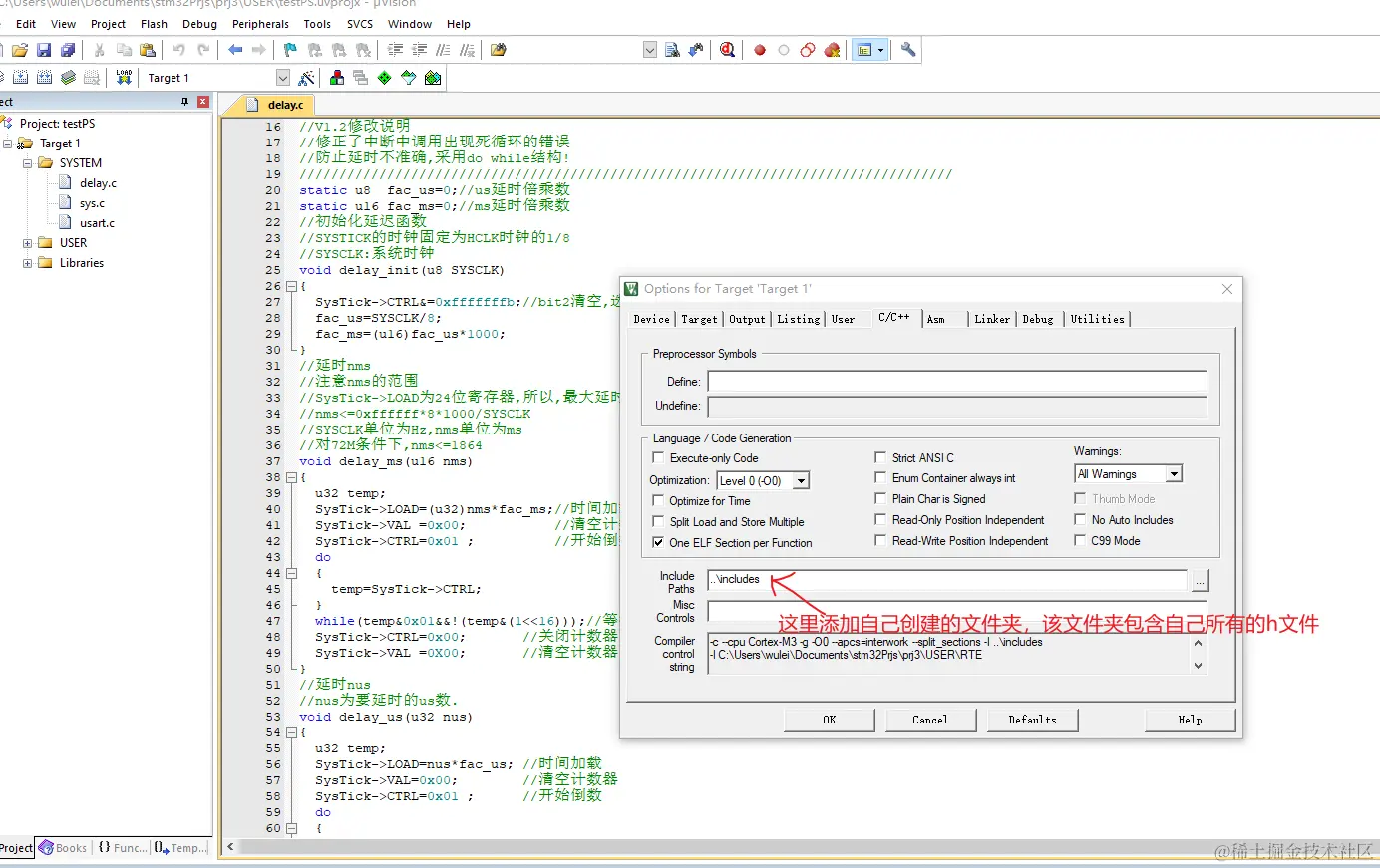Switch to the Linker tab
Screen dimensions: 1380x868
[991, 319]
